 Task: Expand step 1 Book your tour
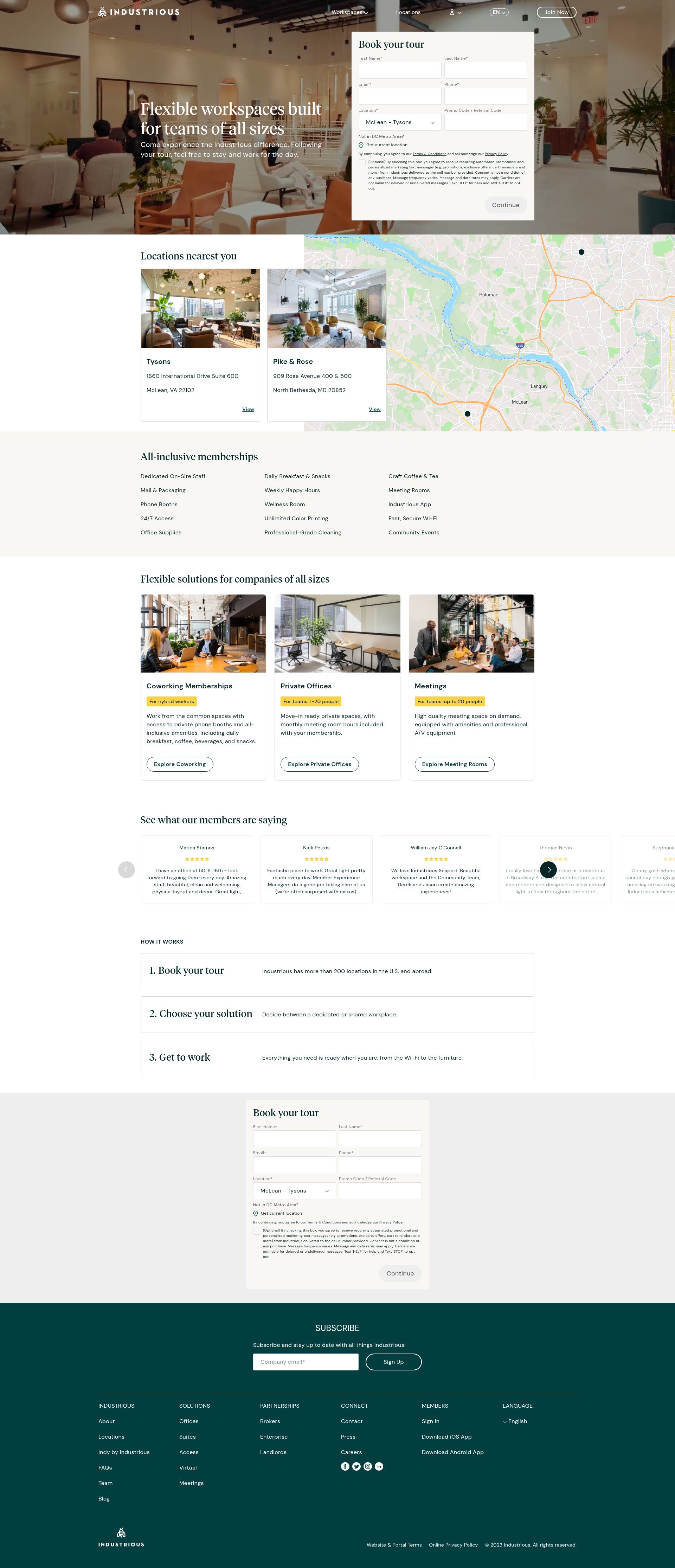point(337,971)
